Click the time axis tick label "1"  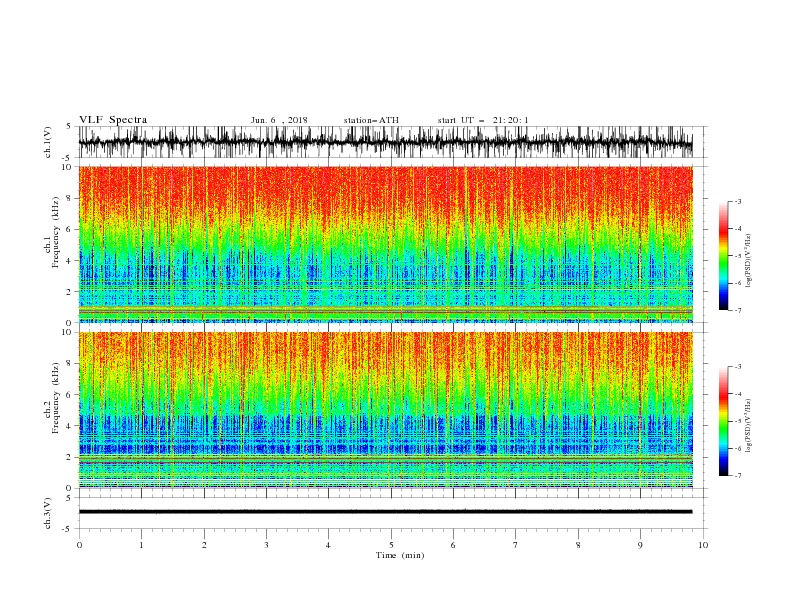tap(141, 545)
